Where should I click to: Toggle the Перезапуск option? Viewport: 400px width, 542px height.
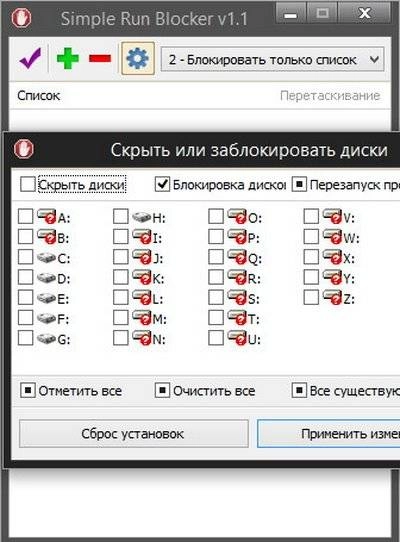[x=299, y=184]
